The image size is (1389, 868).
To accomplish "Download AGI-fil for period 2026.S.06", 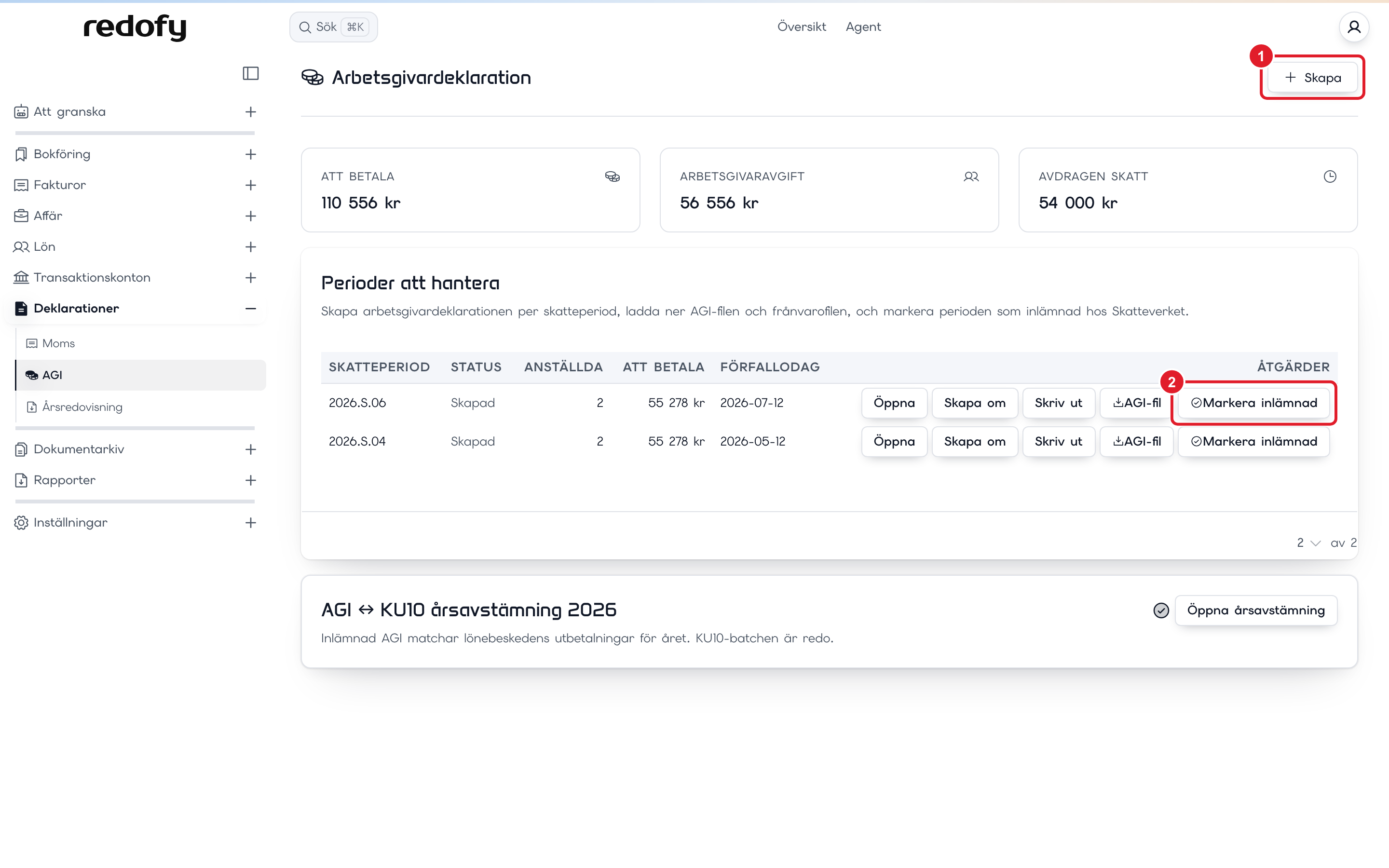I will [1136, 403].
